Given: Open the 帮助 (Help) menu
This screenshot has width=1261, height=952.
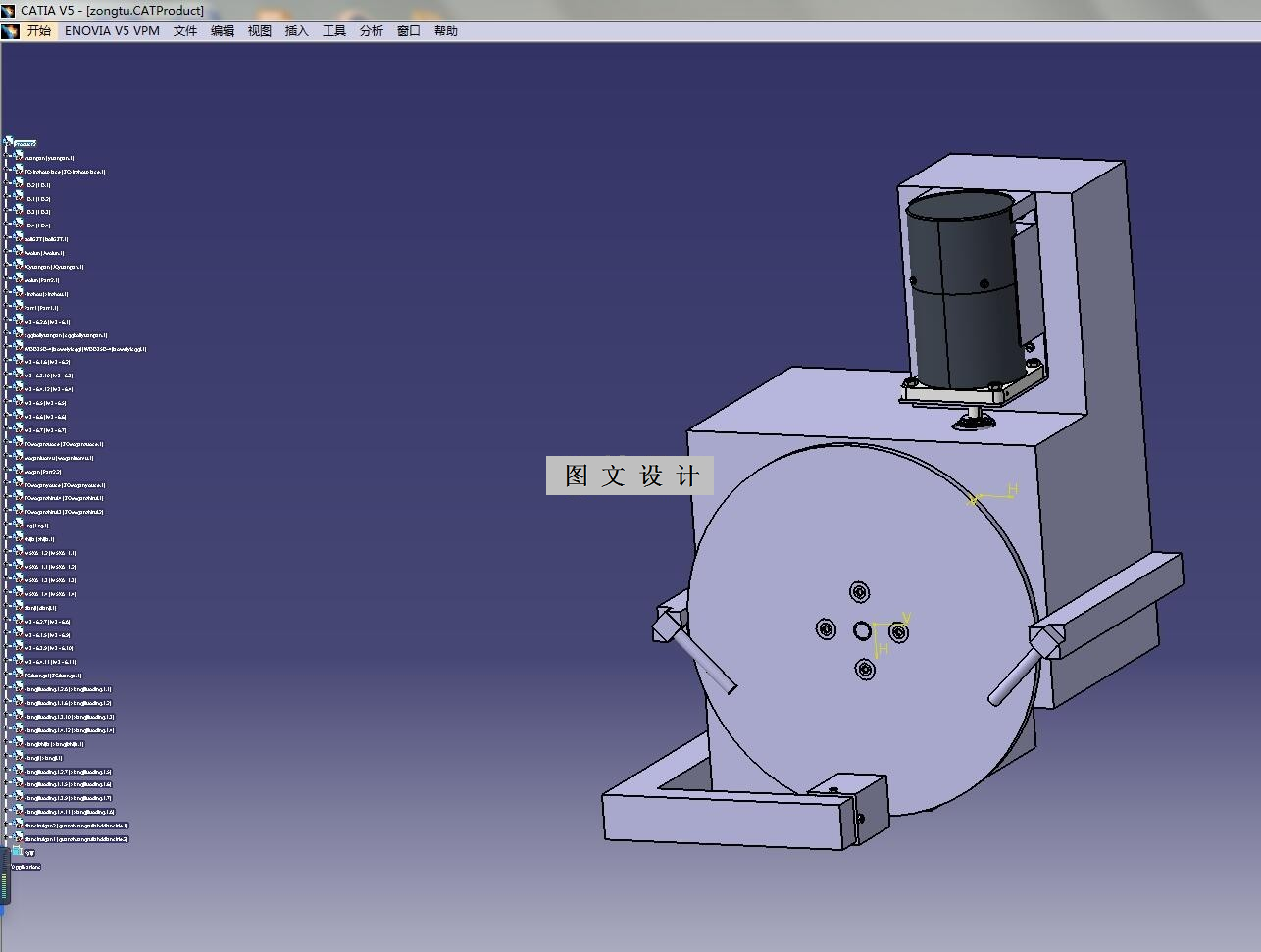Looking at the screenshot, I should (x=446, y=30).
